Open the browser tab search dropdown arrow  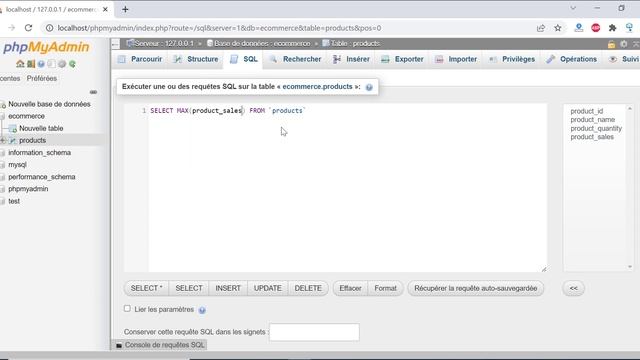[573, 8]
